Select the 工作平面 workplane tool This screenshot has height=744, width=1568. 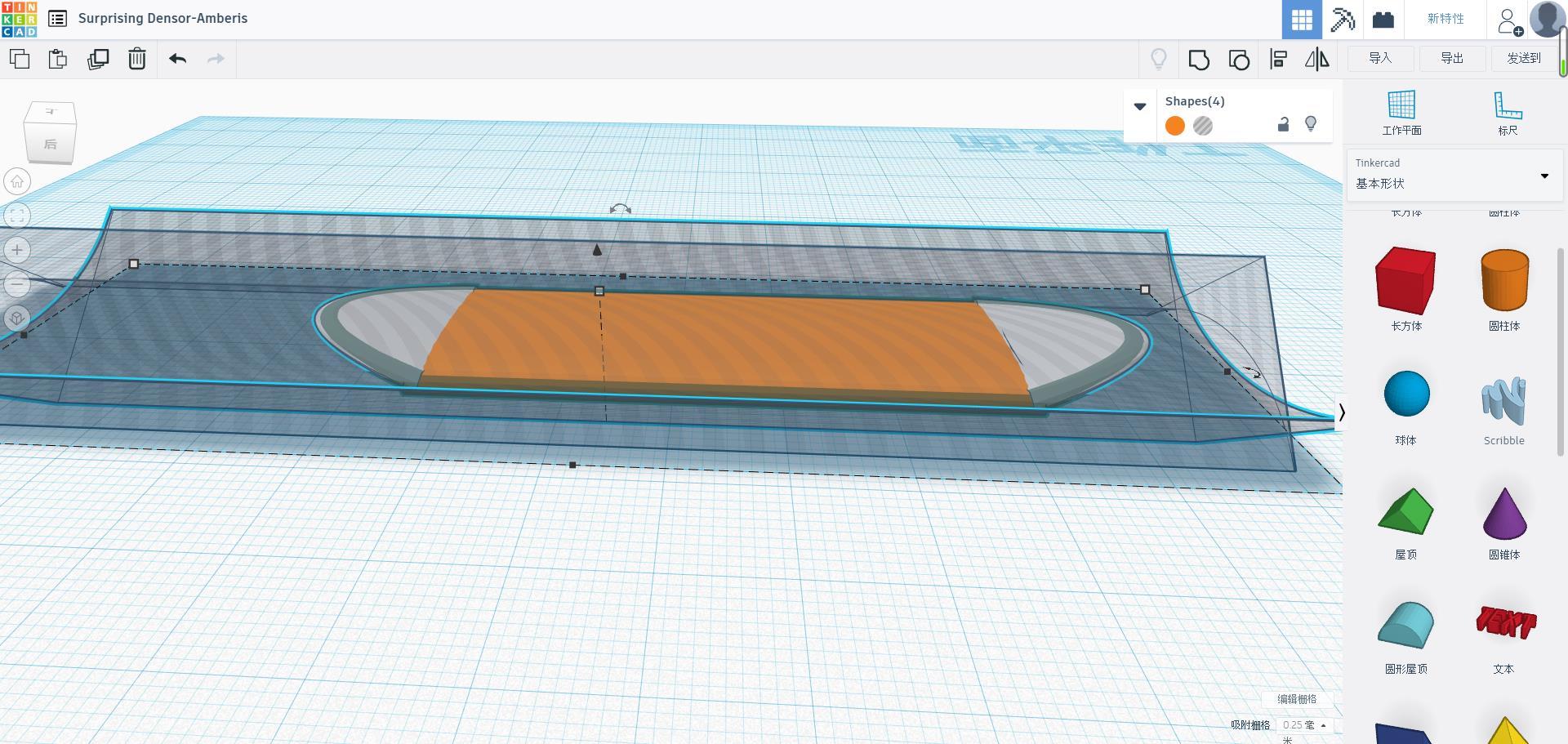coord(1401,113)
